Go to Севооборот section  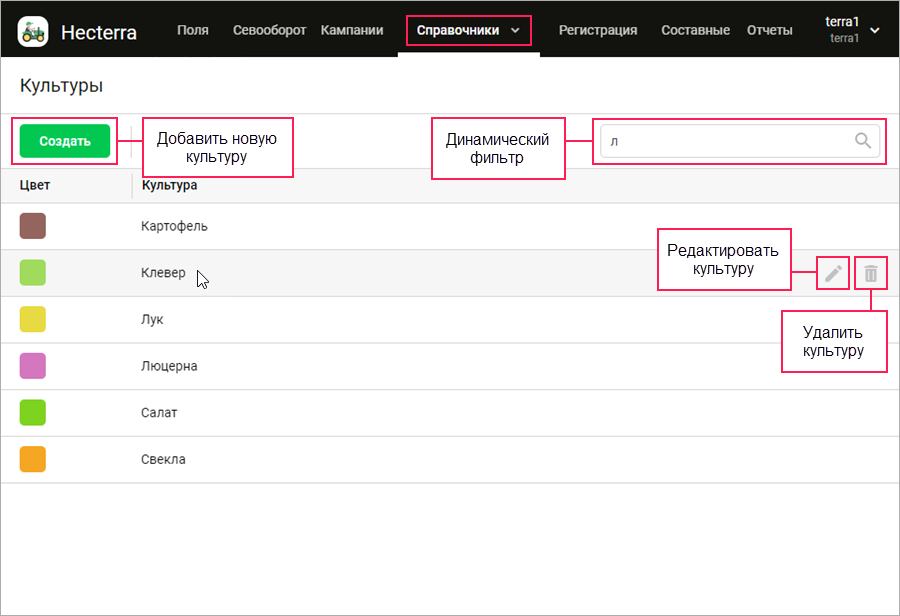tap(269, 30)
